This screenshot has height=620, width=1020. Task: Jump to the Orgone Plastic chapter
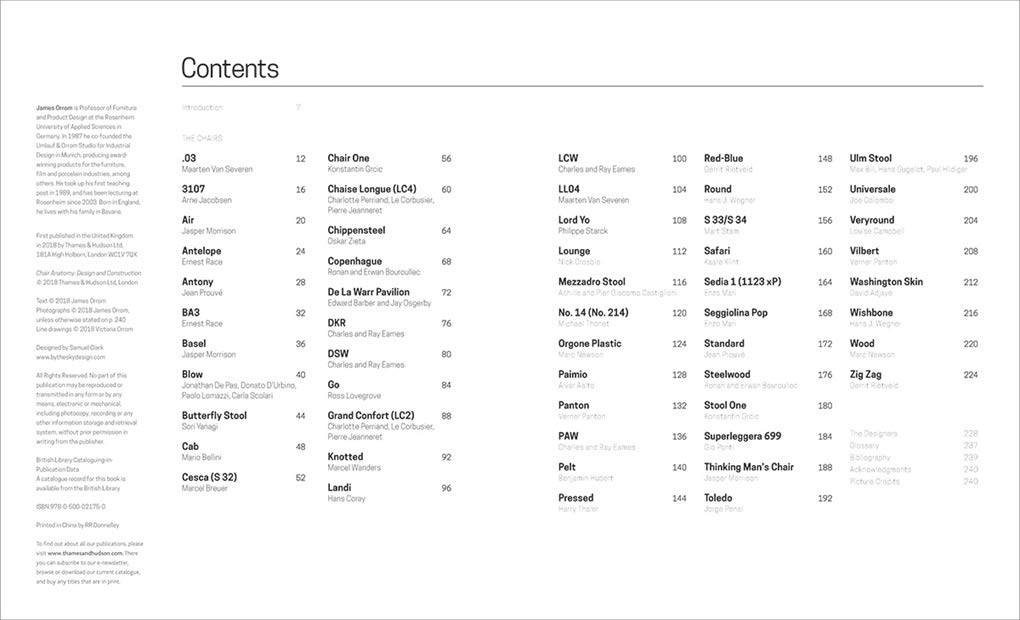[589, 344]
